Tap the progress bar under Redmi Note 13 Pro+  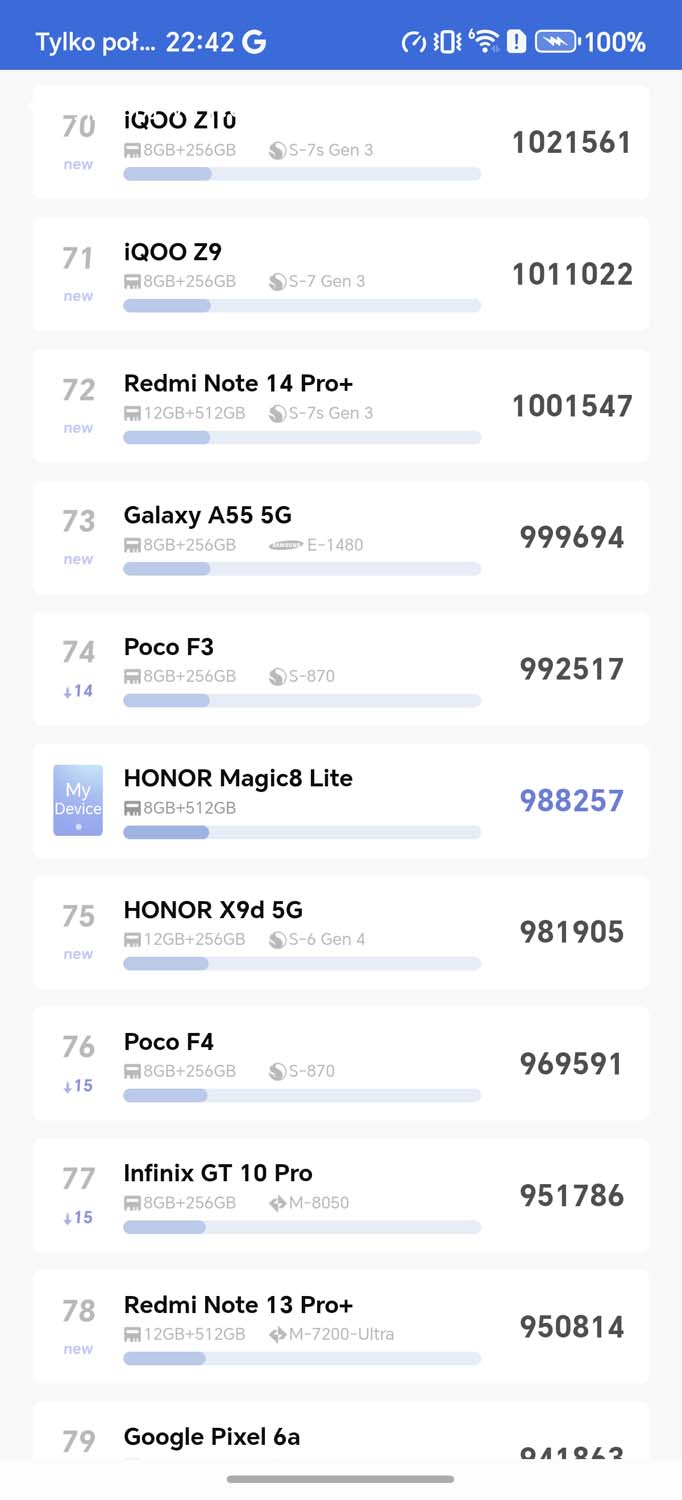coord(301,1359)
